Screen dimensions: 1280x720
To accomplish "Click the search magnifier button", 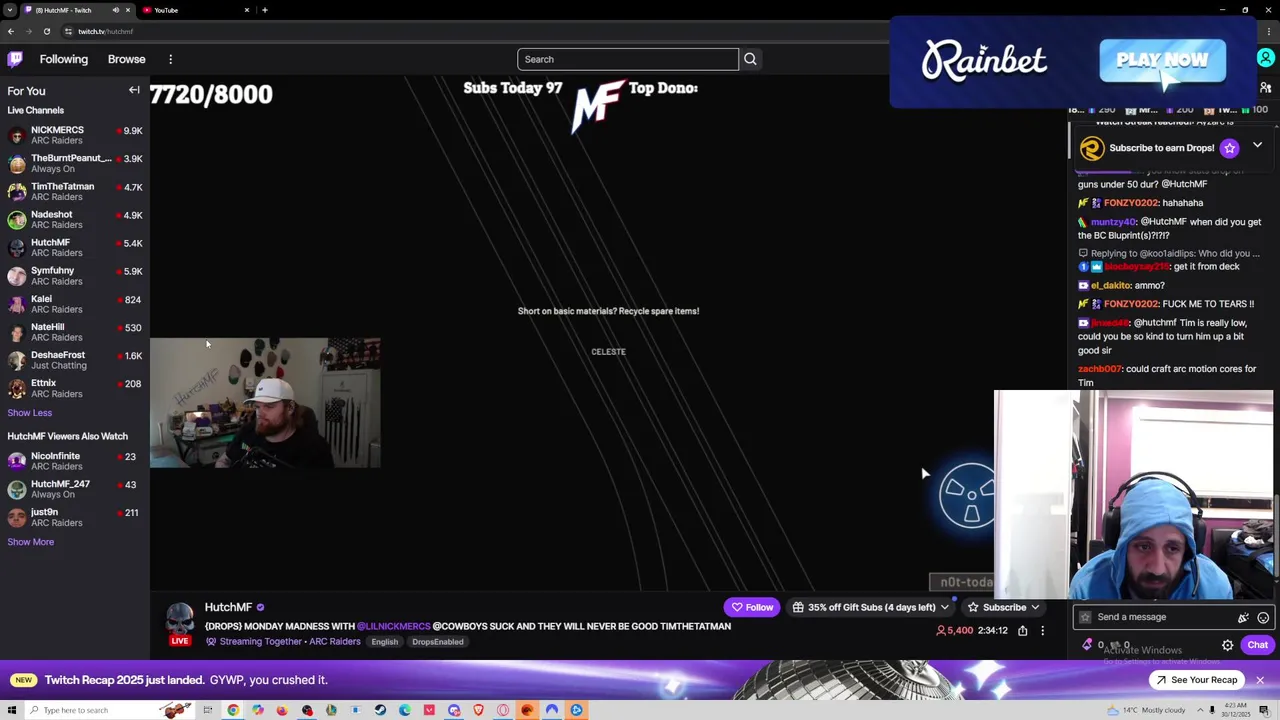I will pos(750,59).
